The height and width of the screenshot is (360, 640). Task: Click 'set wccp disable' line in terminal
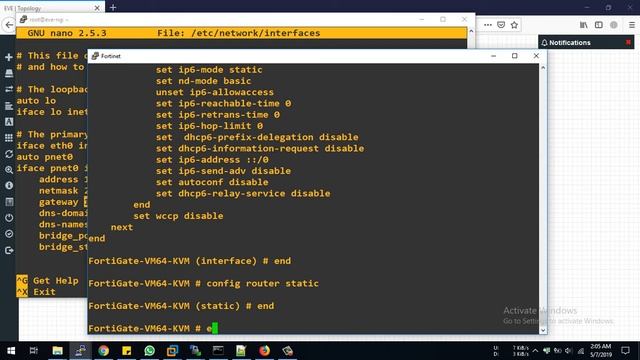tap(178, 216)
